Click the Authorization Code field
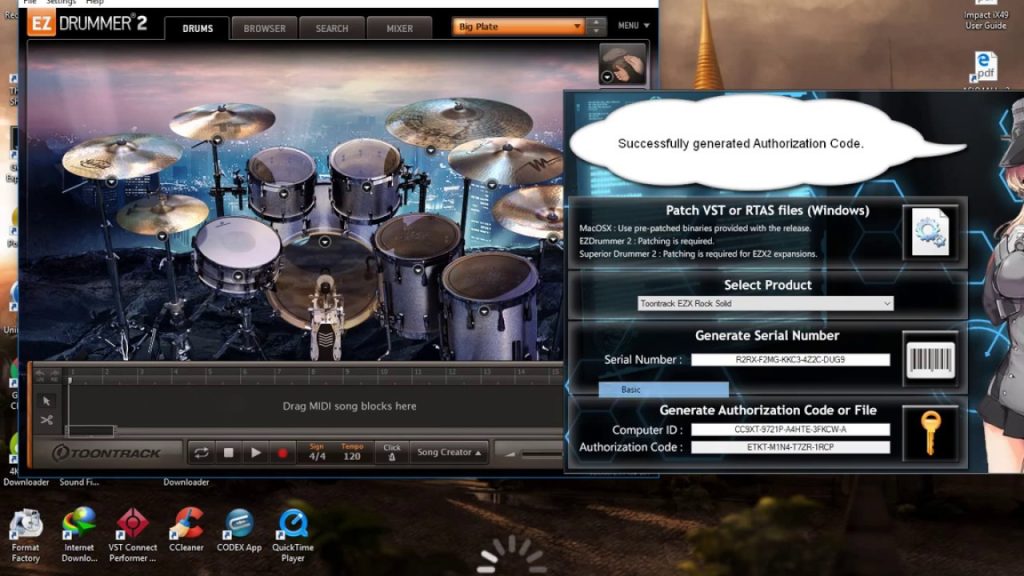The image size is (1024, 576). 790,447
